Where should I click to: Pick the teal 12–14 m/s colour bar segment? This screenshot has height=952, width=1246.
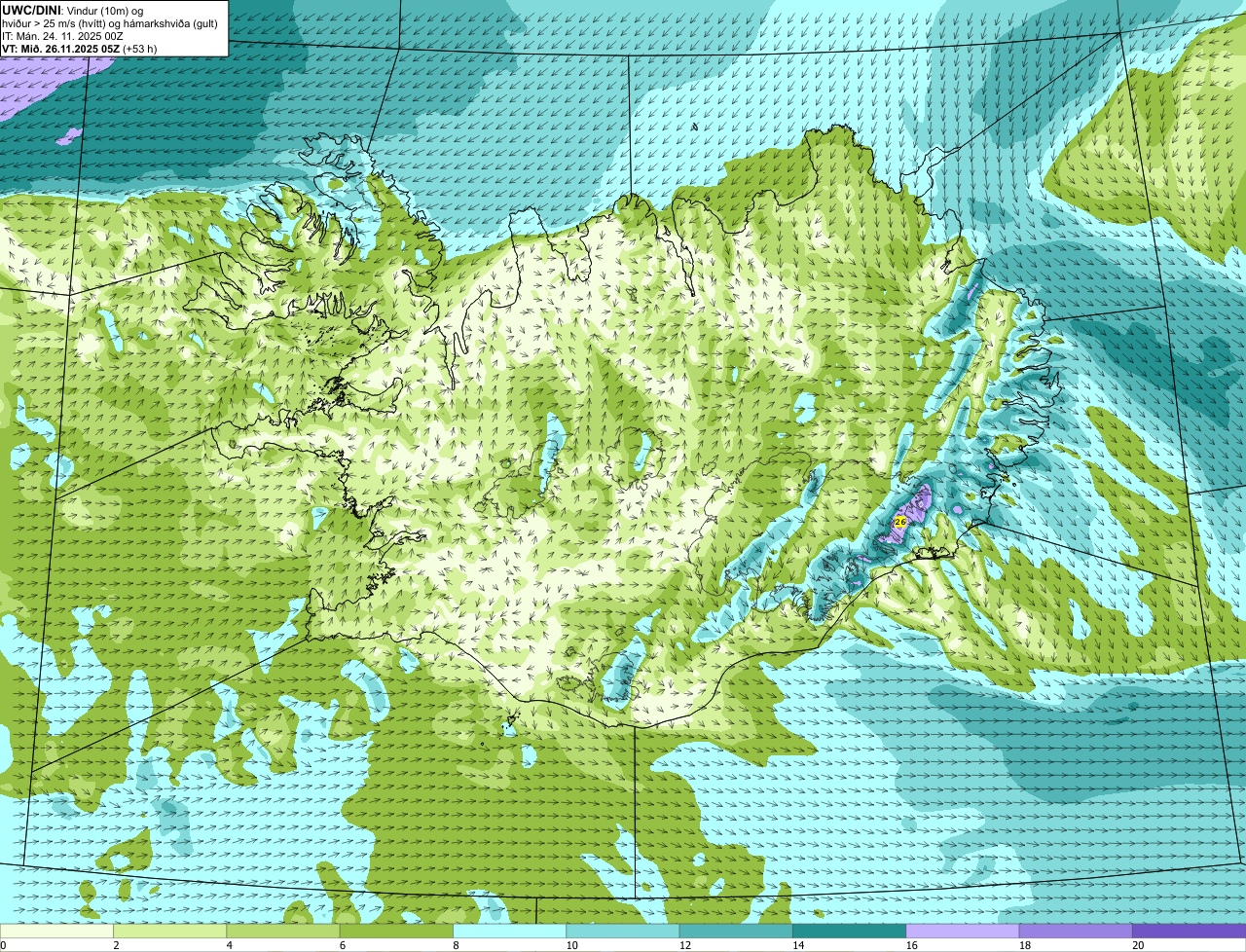[736, 931]
